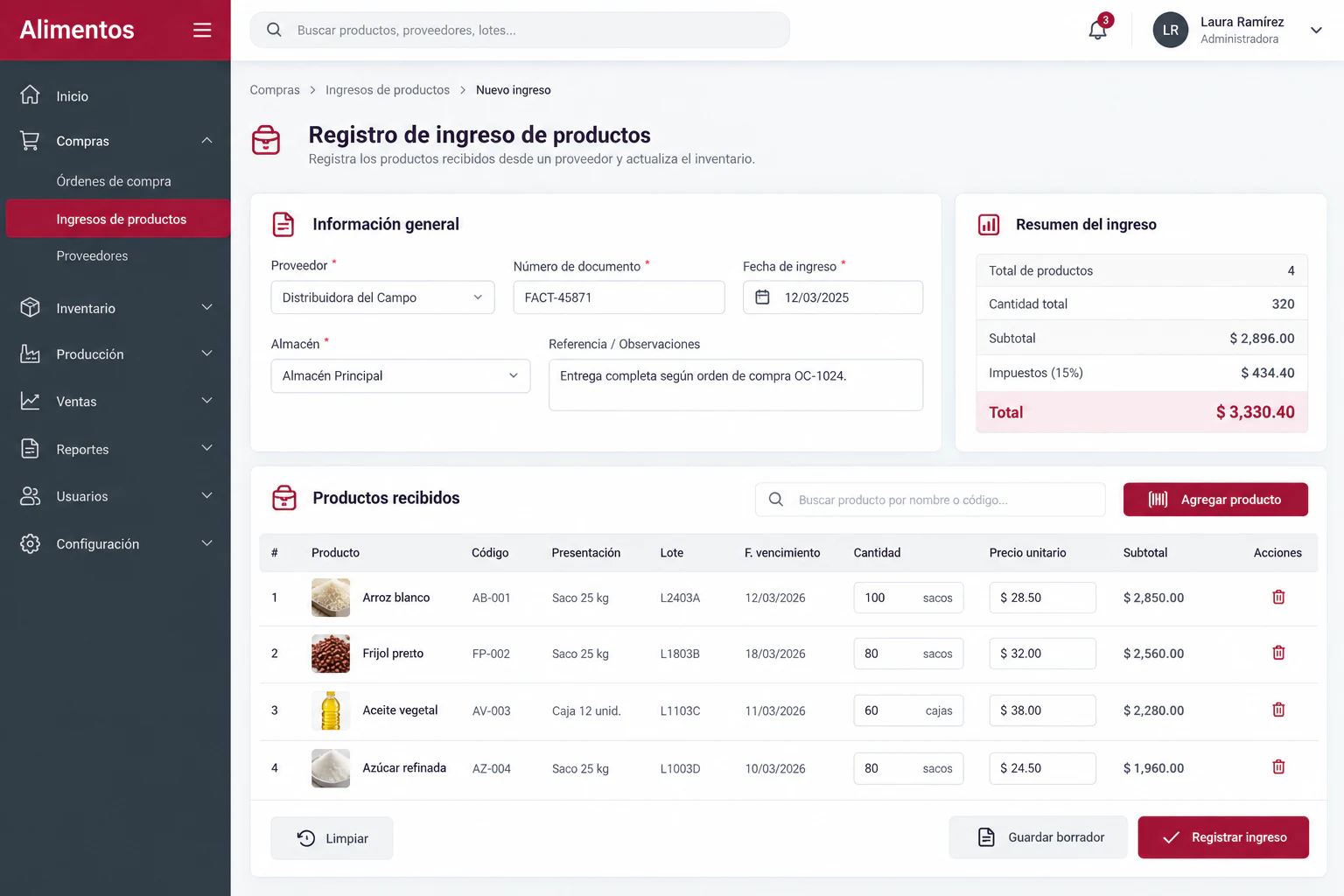The height and width of the screenshot is (896, 1344).
Task: Click code AB-001 in table
Action: click(x=491, y=598)
